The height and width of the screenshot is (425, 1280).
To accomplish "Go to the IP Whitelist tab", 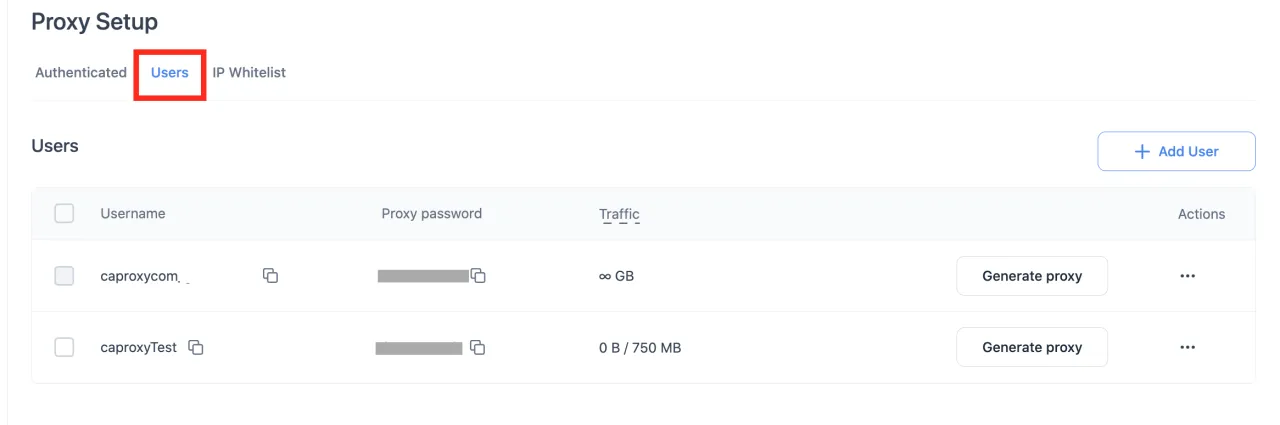I will pyautogui.click(x=249, y=73).
